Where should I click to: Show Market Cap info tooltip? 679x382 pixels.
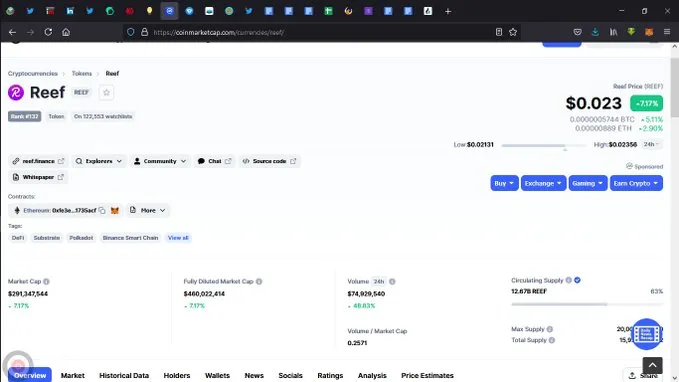pyautogui.click(x=46, y=282)
